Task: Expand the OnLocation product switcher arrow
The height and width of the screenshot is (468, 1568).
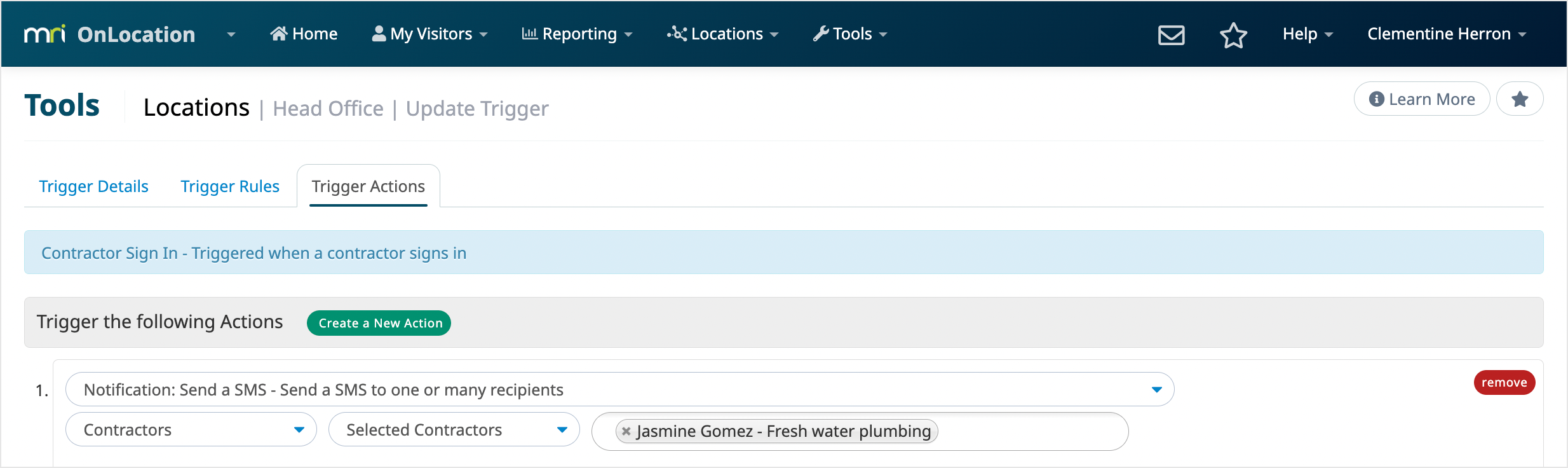Action: (x=231, y=34)
